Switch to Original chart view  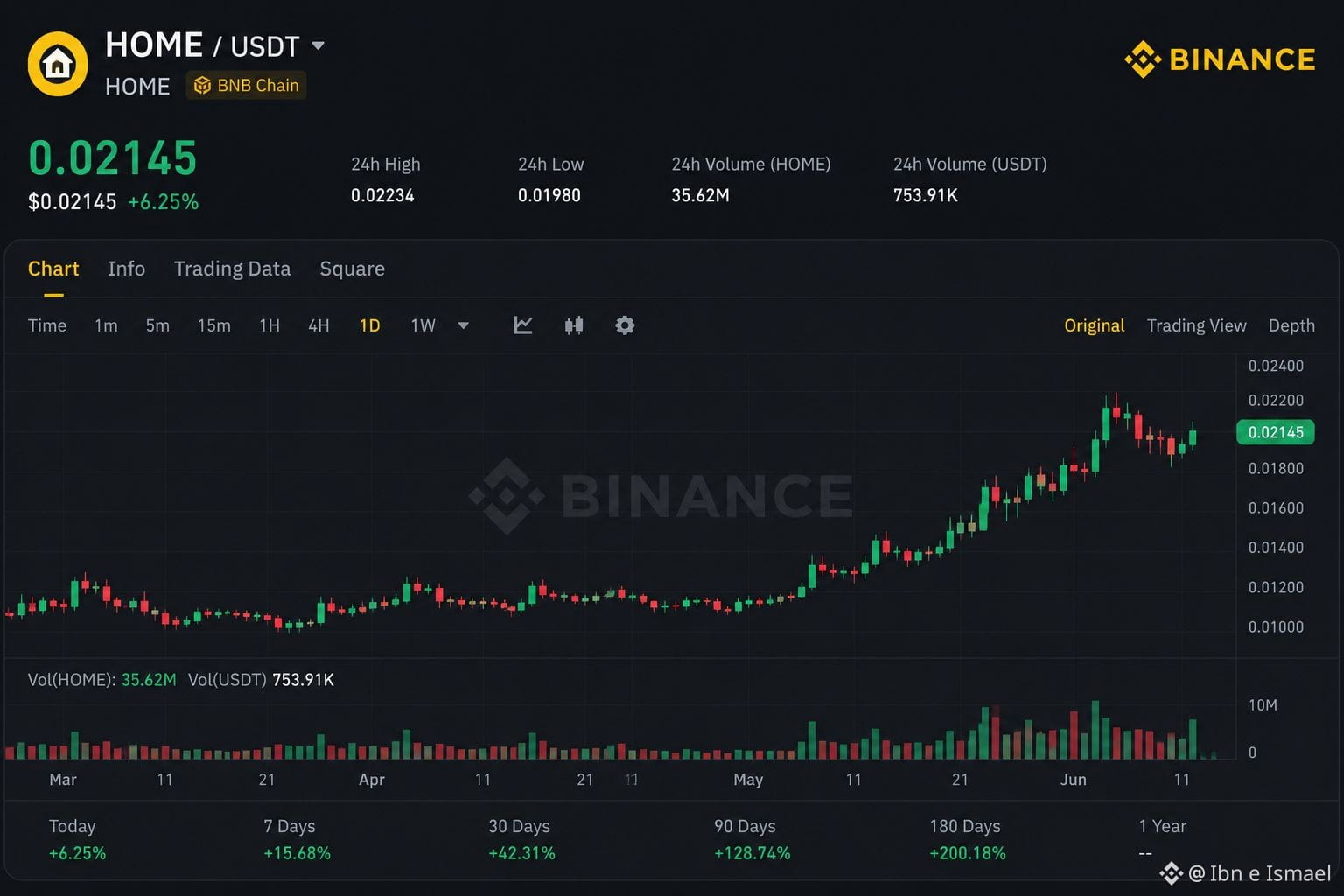[x=1094, y=325]
